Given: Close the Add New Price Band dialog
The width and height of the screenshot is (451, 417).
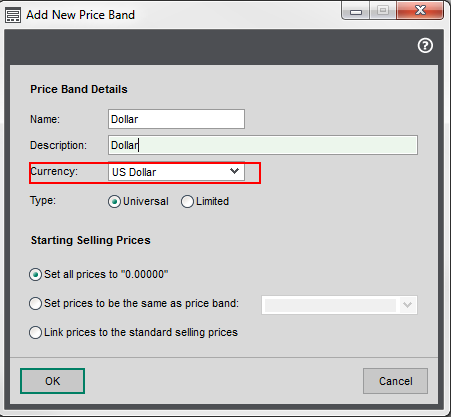Looking at the screenshot, I should pos(420,11).
